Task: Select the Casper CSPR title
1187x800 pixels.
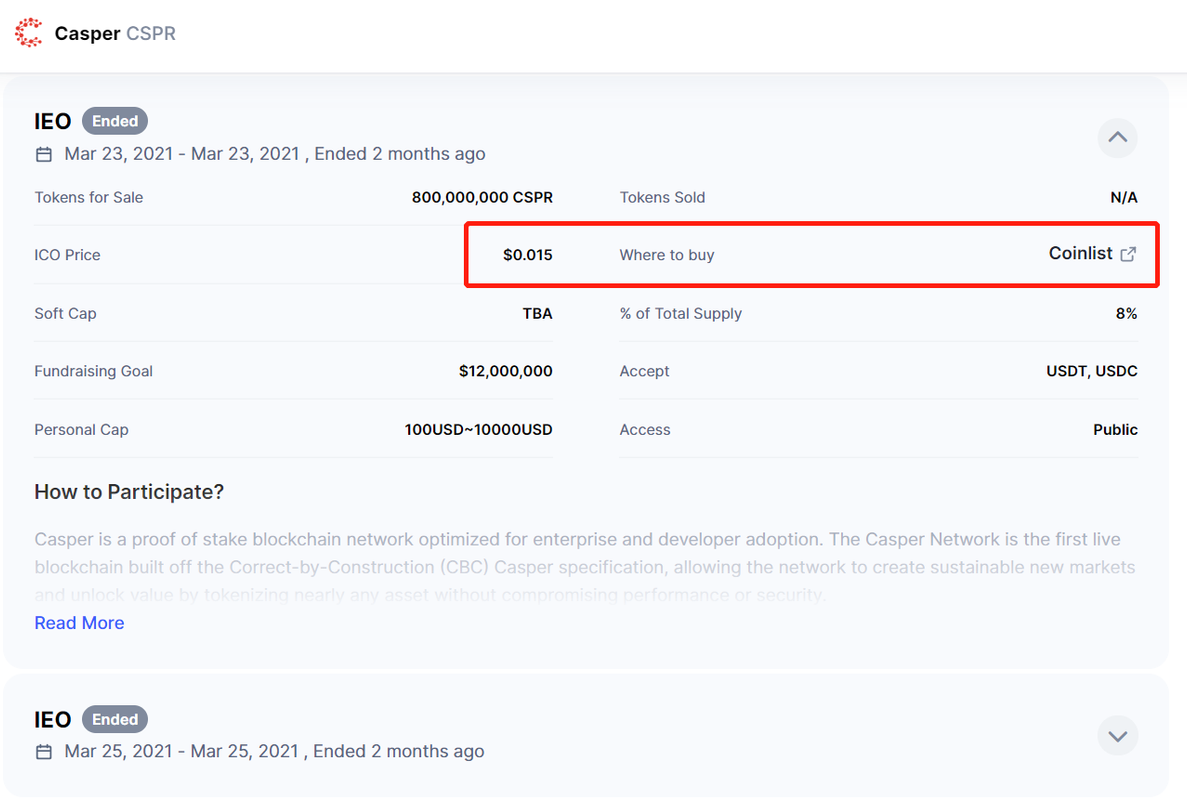Action: (115, 33)
